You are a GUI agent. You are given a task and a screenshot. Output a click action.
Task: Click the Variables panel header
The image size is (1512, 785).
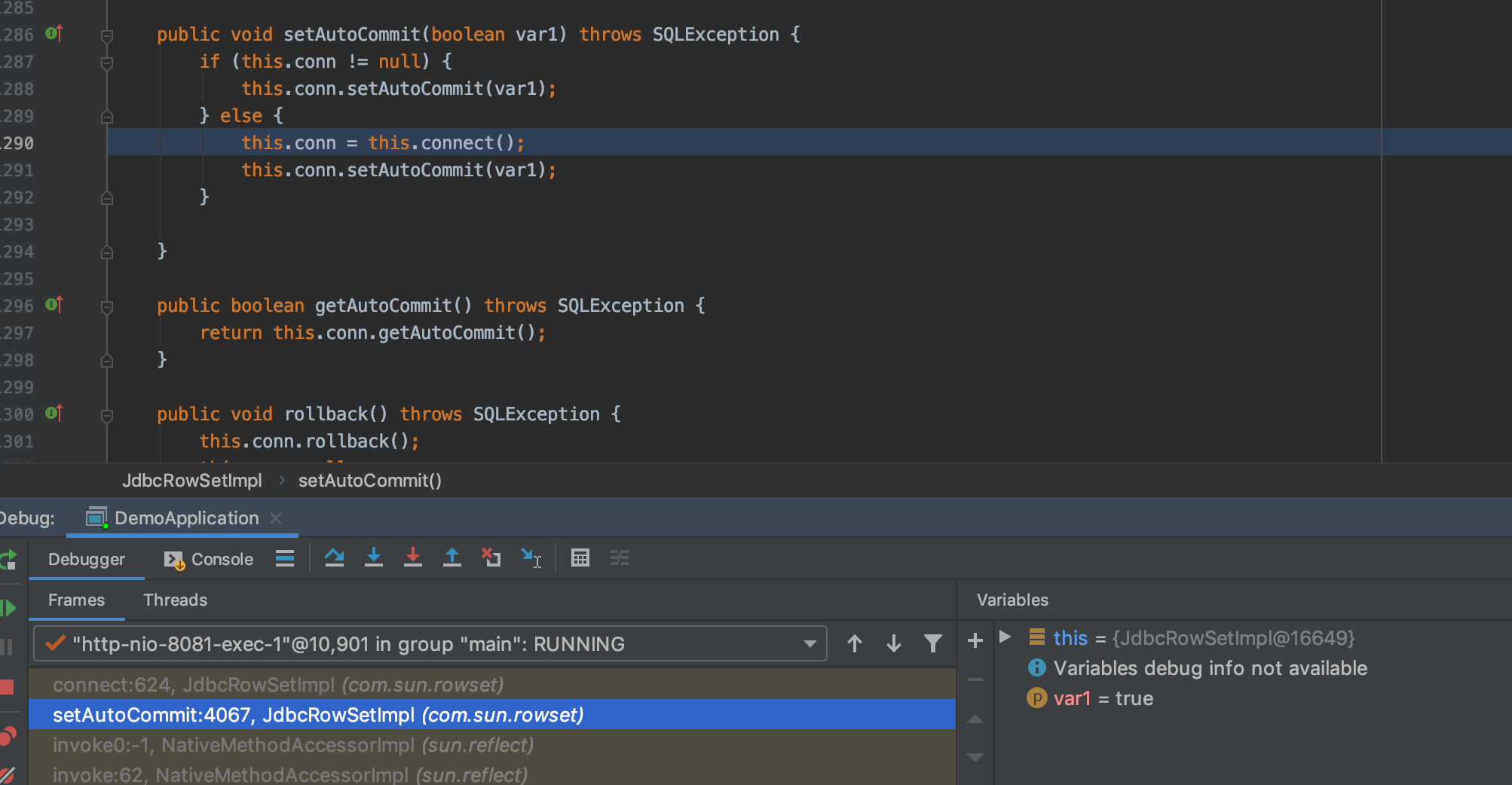click(x=1012, y=600)
